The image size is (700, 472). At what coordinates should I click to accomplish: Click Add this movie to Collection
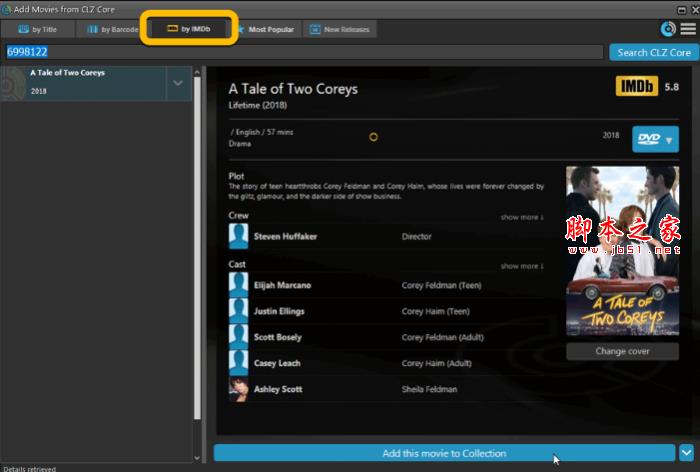(x=445, y=453)
